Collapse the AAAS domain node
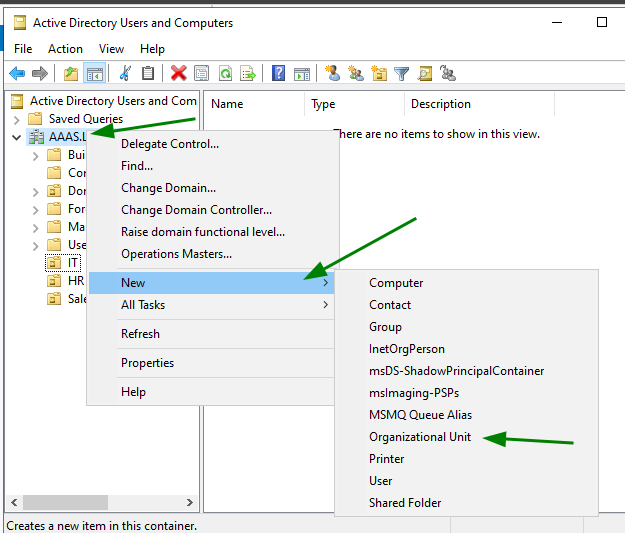625x533 pixels. pyautogui.click(x=16, y=138)
